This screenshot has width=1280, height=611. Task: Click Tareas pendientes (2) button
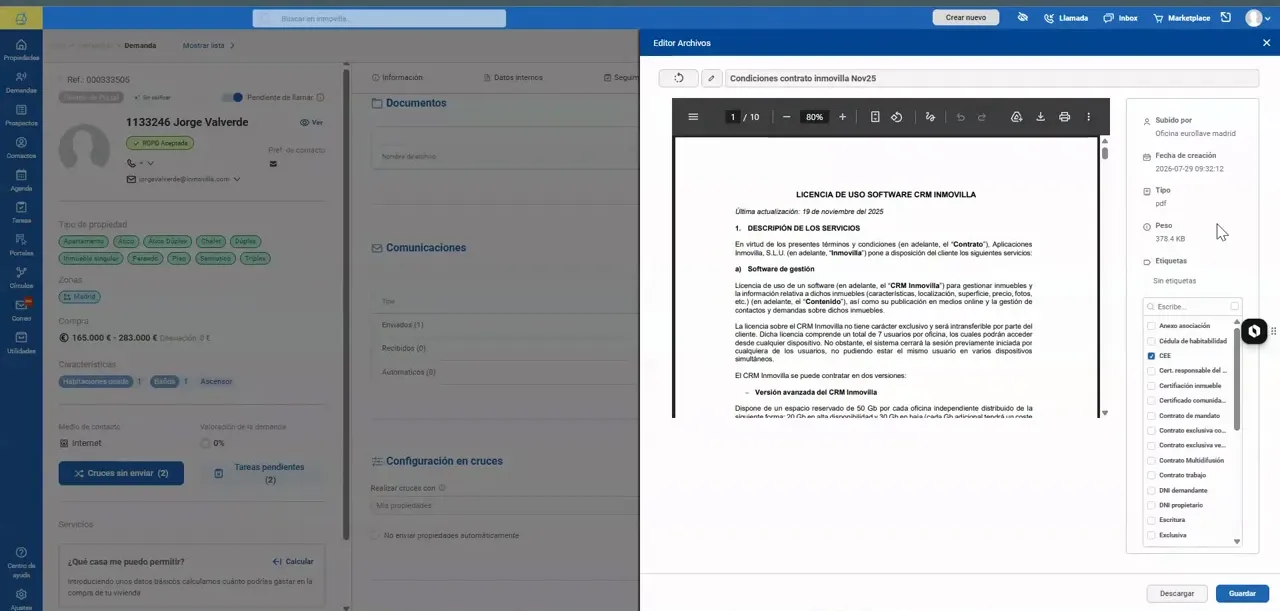click(262, 473)
